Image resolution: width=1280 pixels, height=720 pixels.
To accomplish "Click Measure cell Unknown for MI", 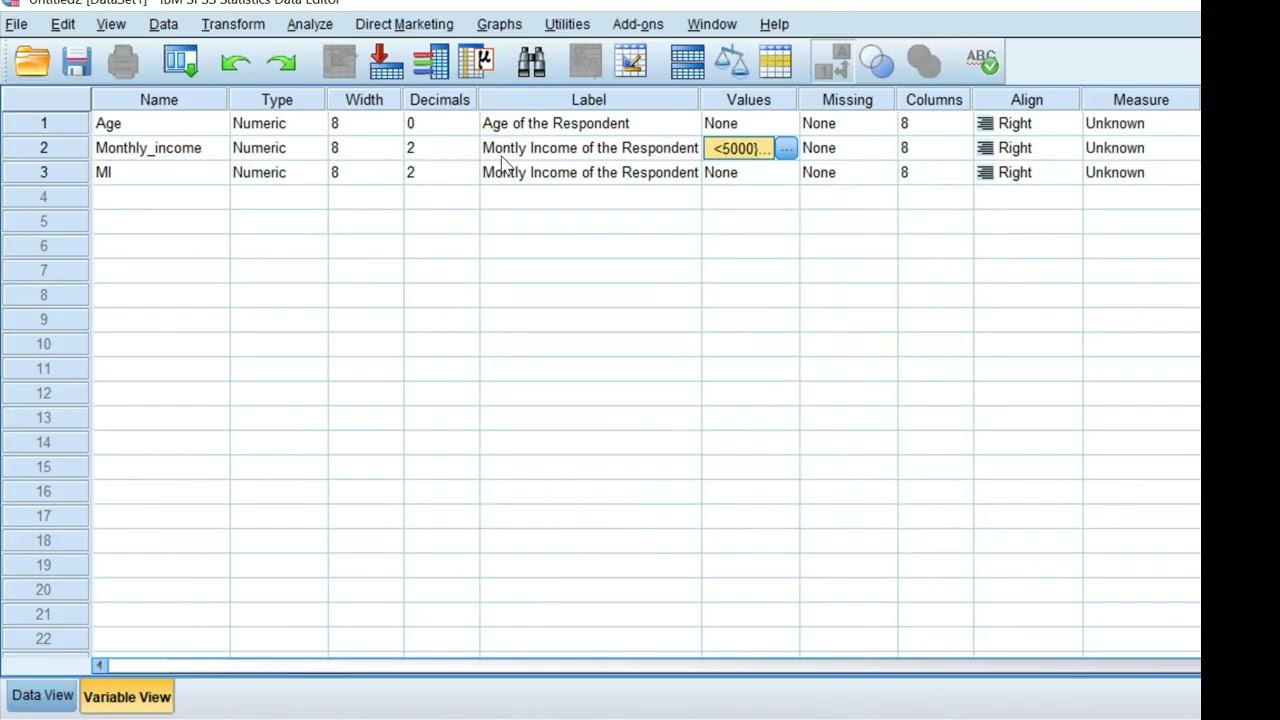I will click(x=1141, y=172).
